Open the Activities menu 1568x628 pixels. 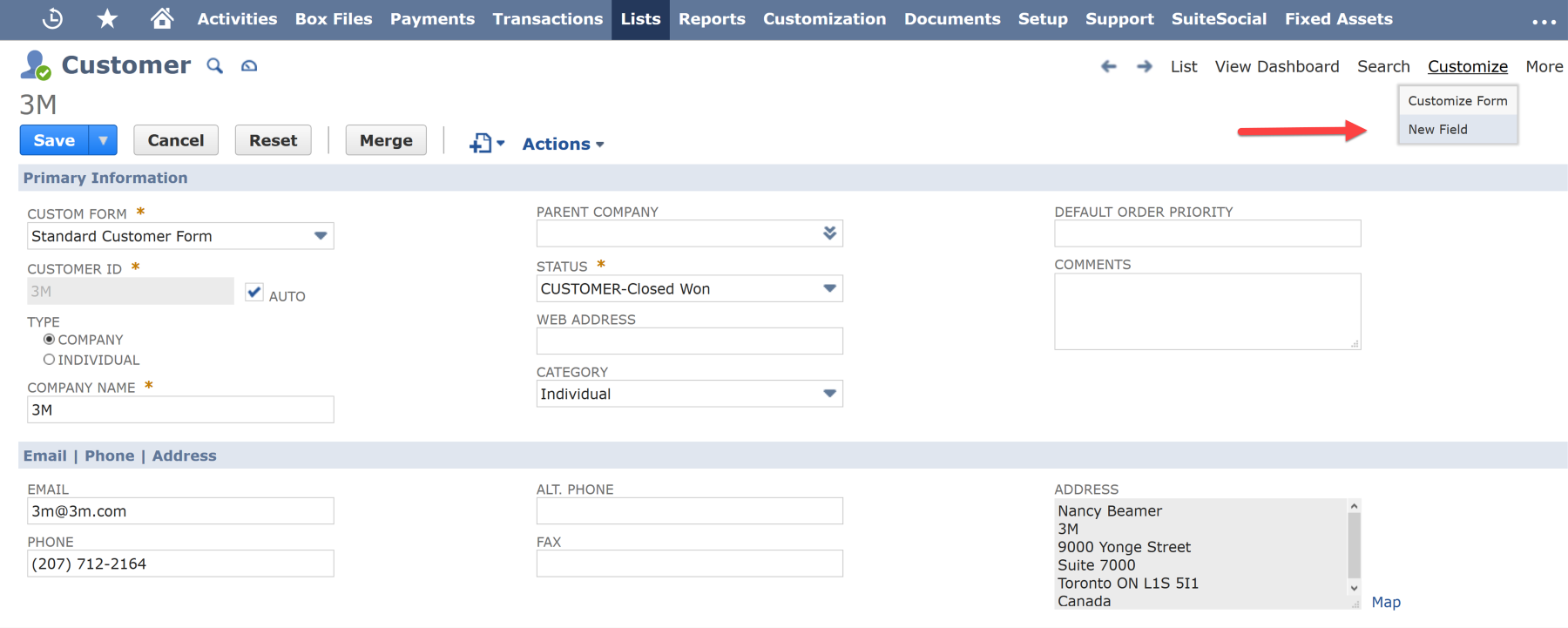tap(237, 18)
